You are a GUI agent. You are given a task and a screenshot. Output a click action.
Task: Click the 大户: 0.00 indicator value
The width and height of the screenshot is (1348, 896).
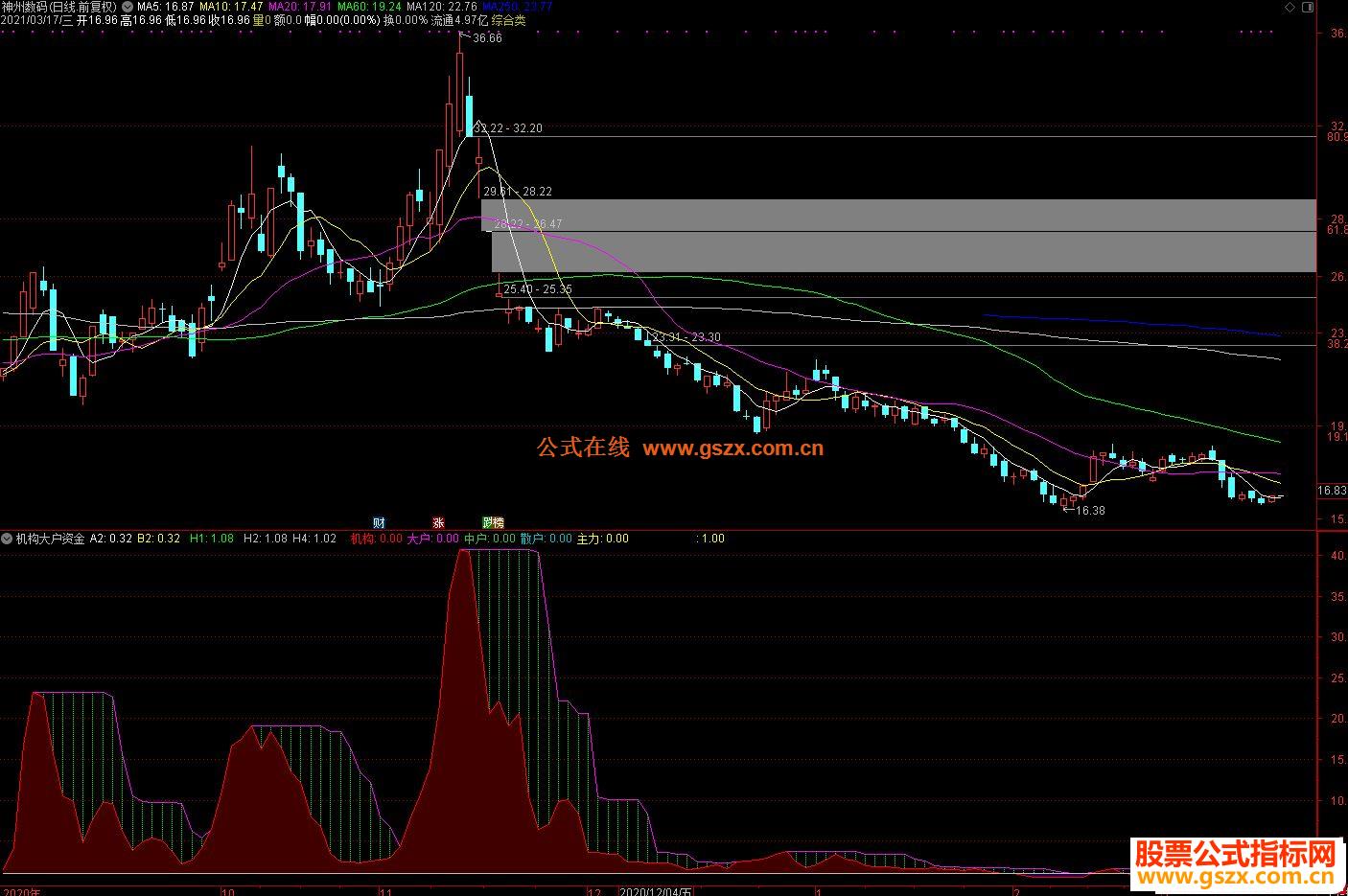(x=433, y=539)
